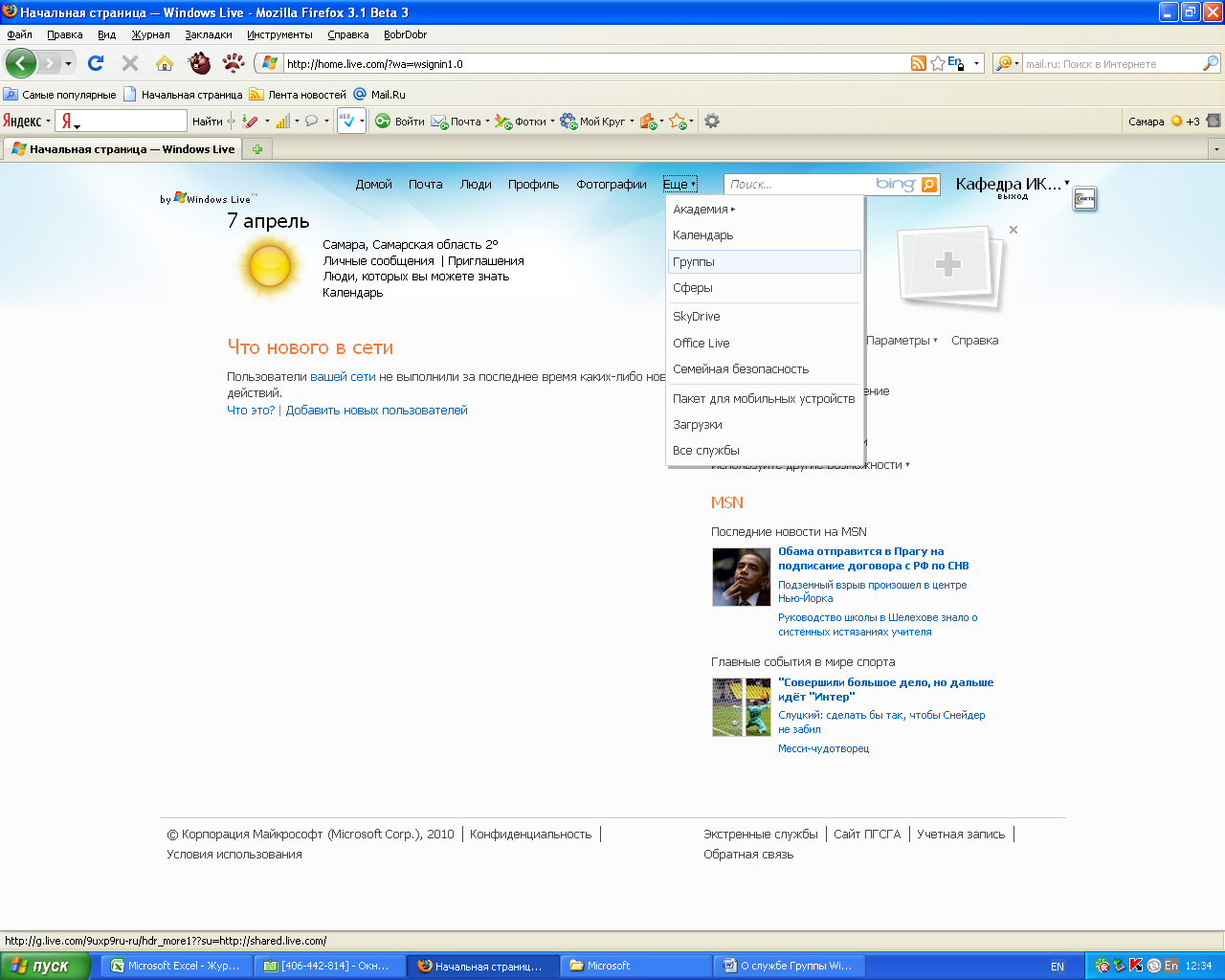
Task: Open the Инструменты menu
Action: (x=279, y=34)
